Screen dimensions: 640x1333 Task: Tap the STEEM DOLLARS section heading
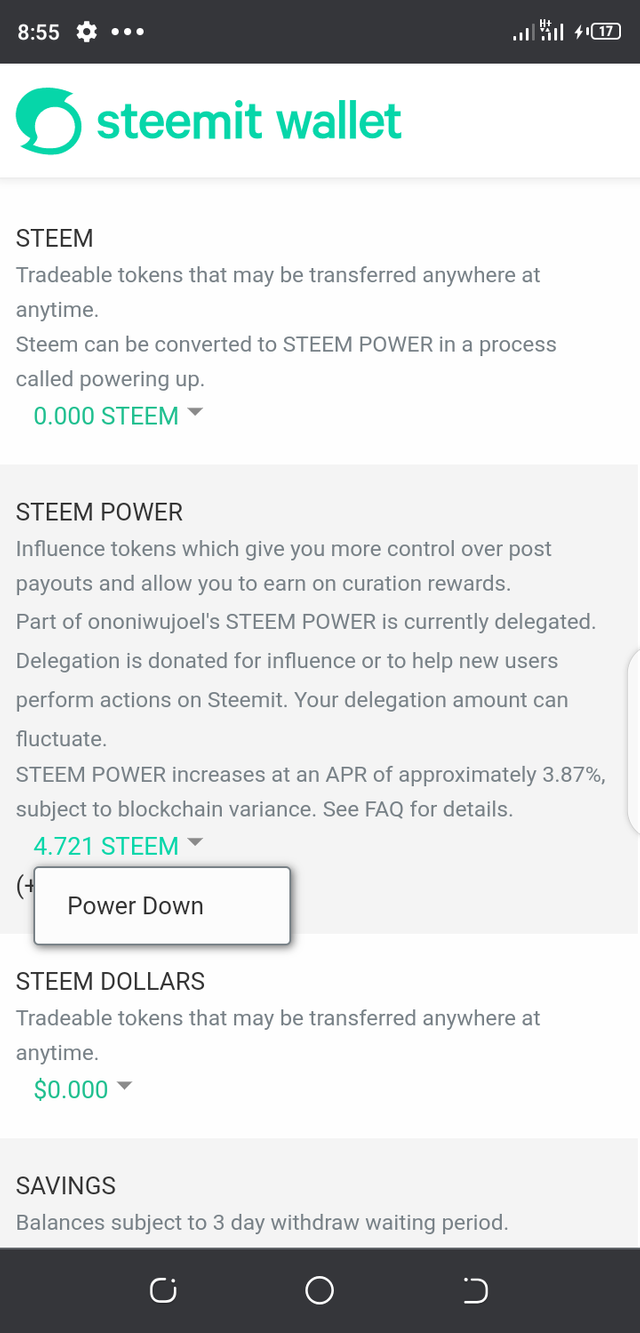pyautogui.click(x=110, y=981)
